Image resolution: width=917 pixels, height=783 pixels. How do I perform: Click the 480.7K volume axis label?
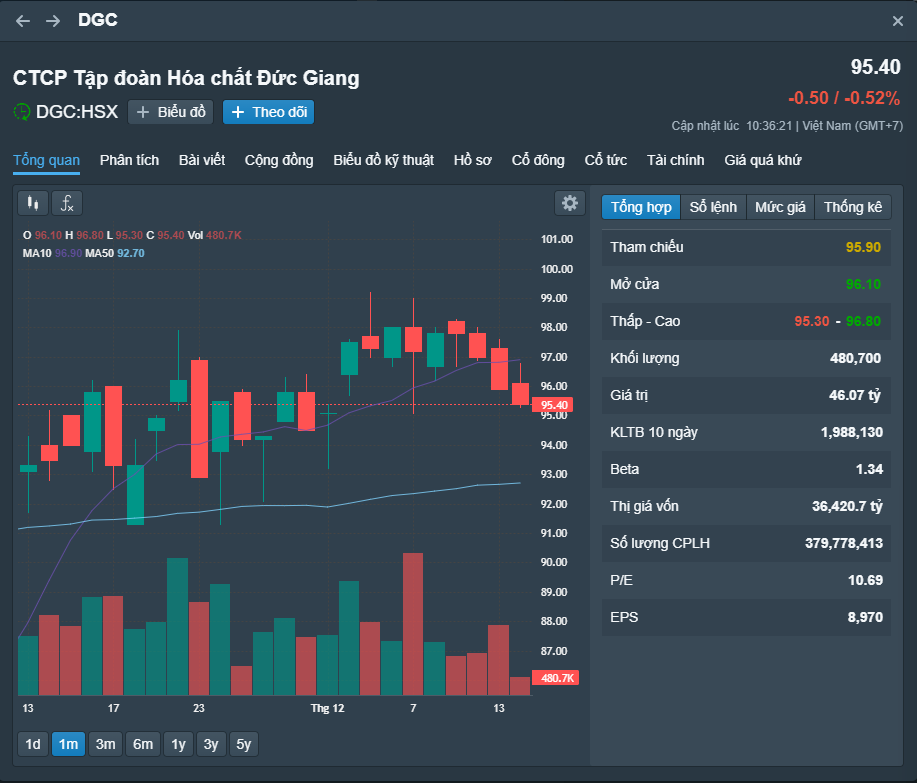556,678
